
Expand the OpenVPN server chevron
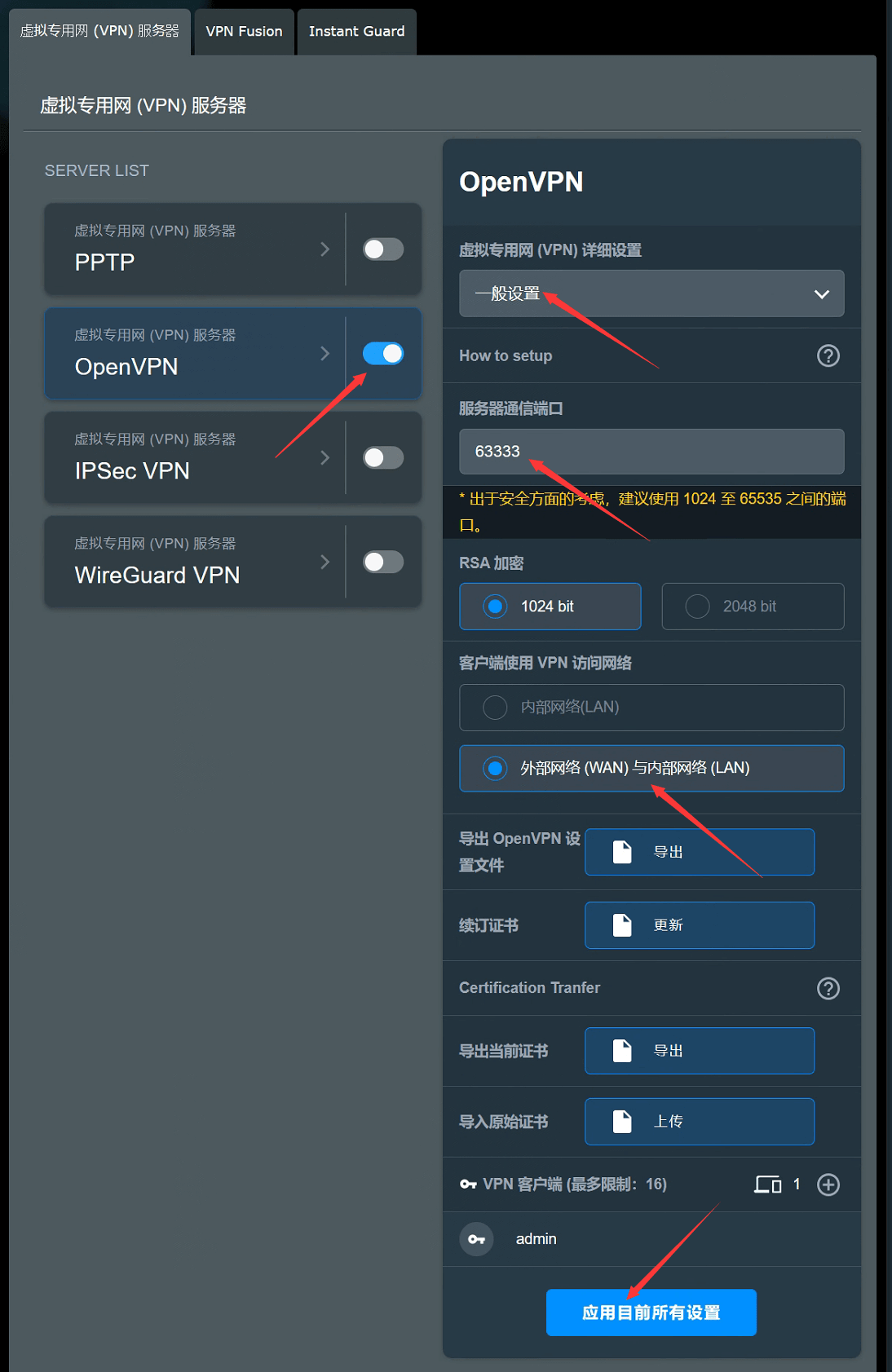(x=325, y=354)
